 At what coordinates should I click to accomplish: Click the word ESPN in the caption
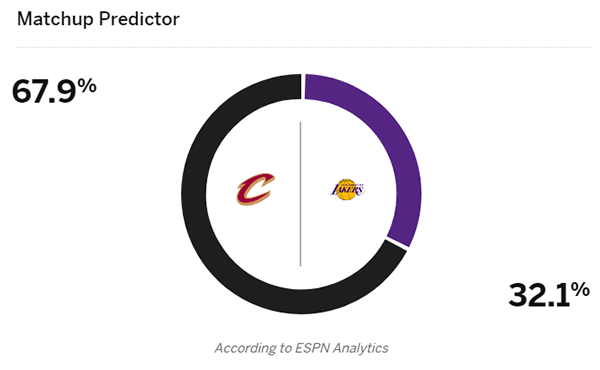click(312, 348)
